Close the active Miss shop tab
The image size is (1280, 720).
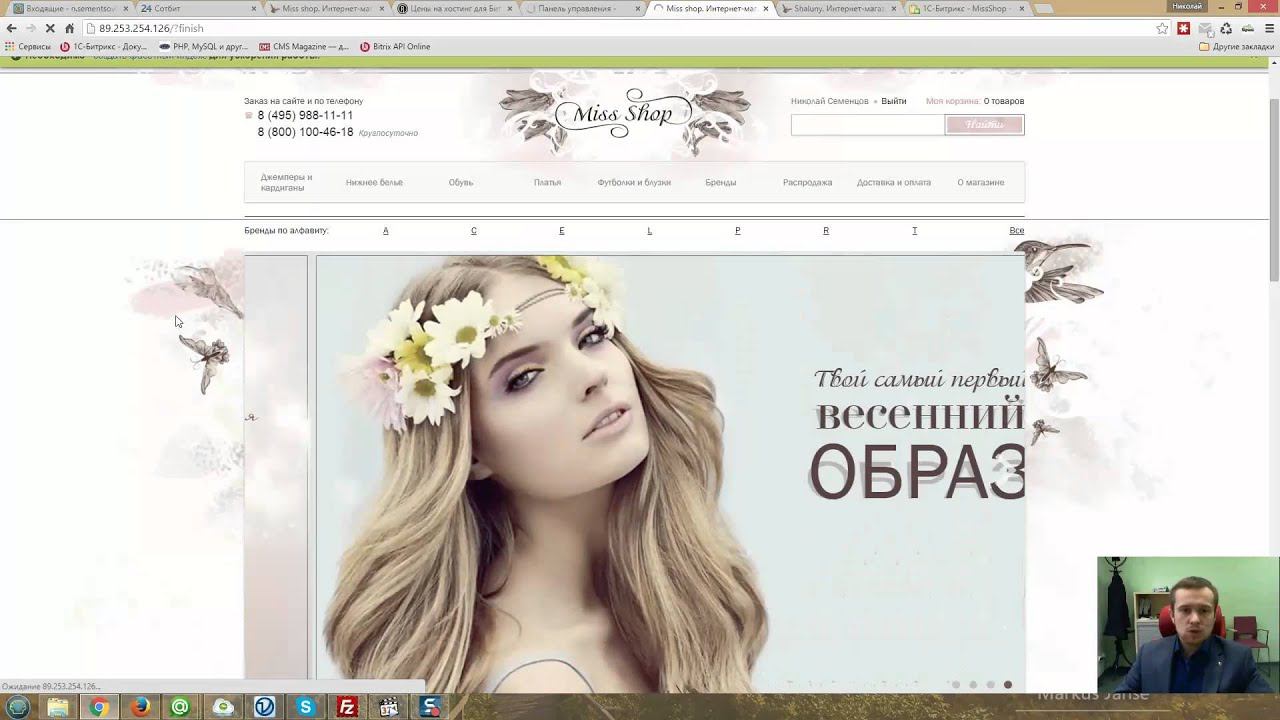(x=766, y=8)
